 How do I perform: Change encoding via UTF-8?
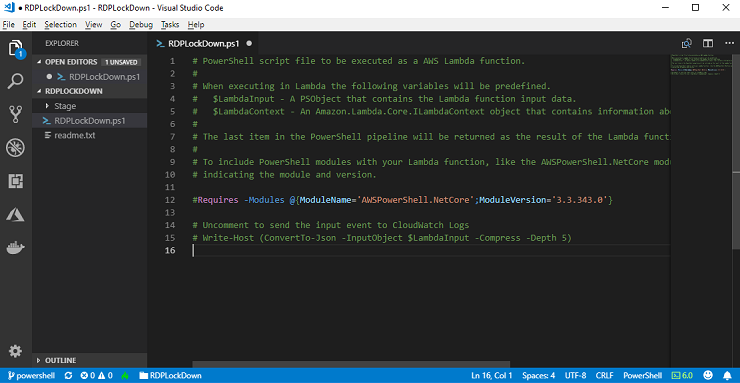click(x=575, y=375)
